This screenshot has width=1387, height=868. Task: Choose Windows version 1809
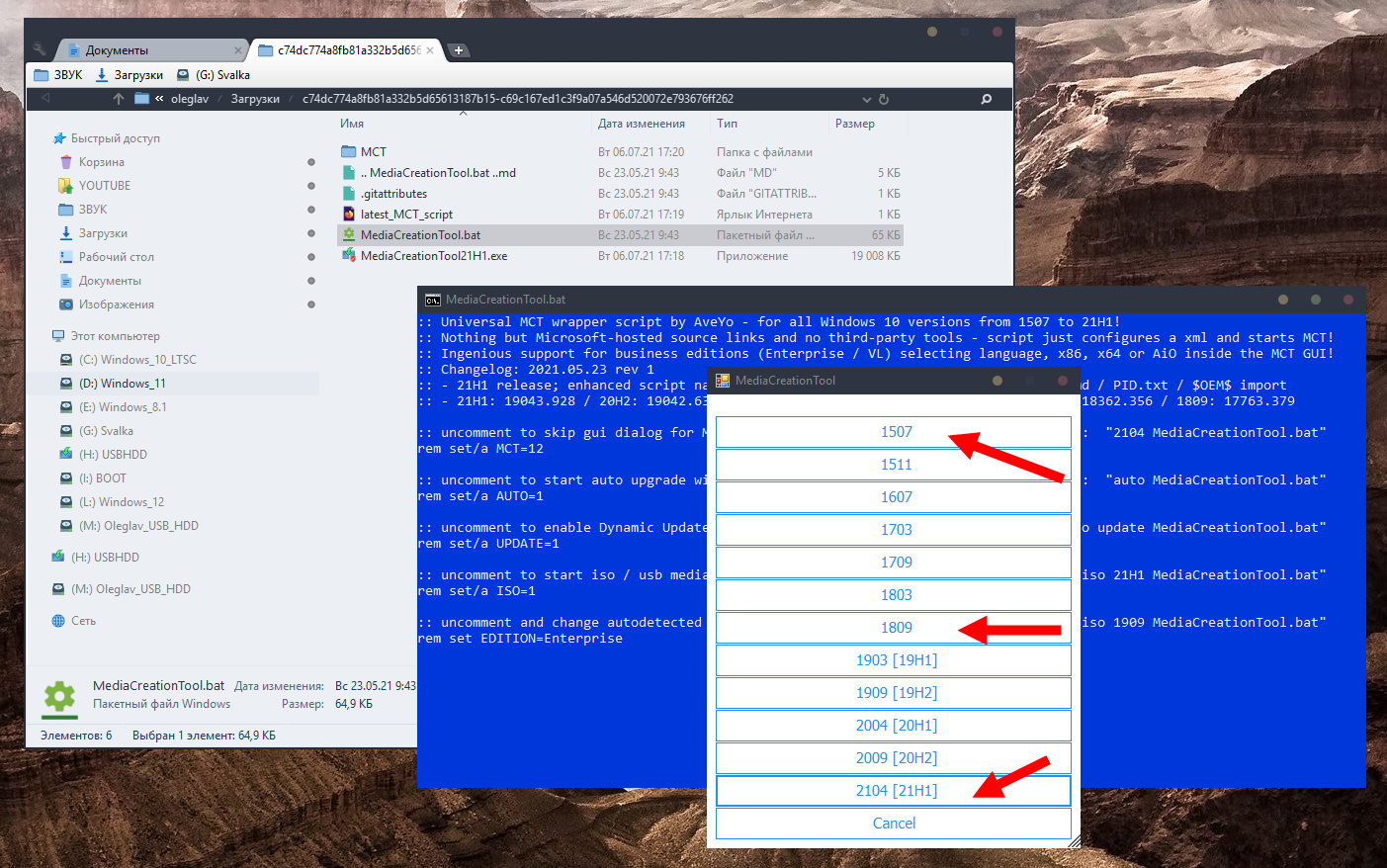[894, 628]
